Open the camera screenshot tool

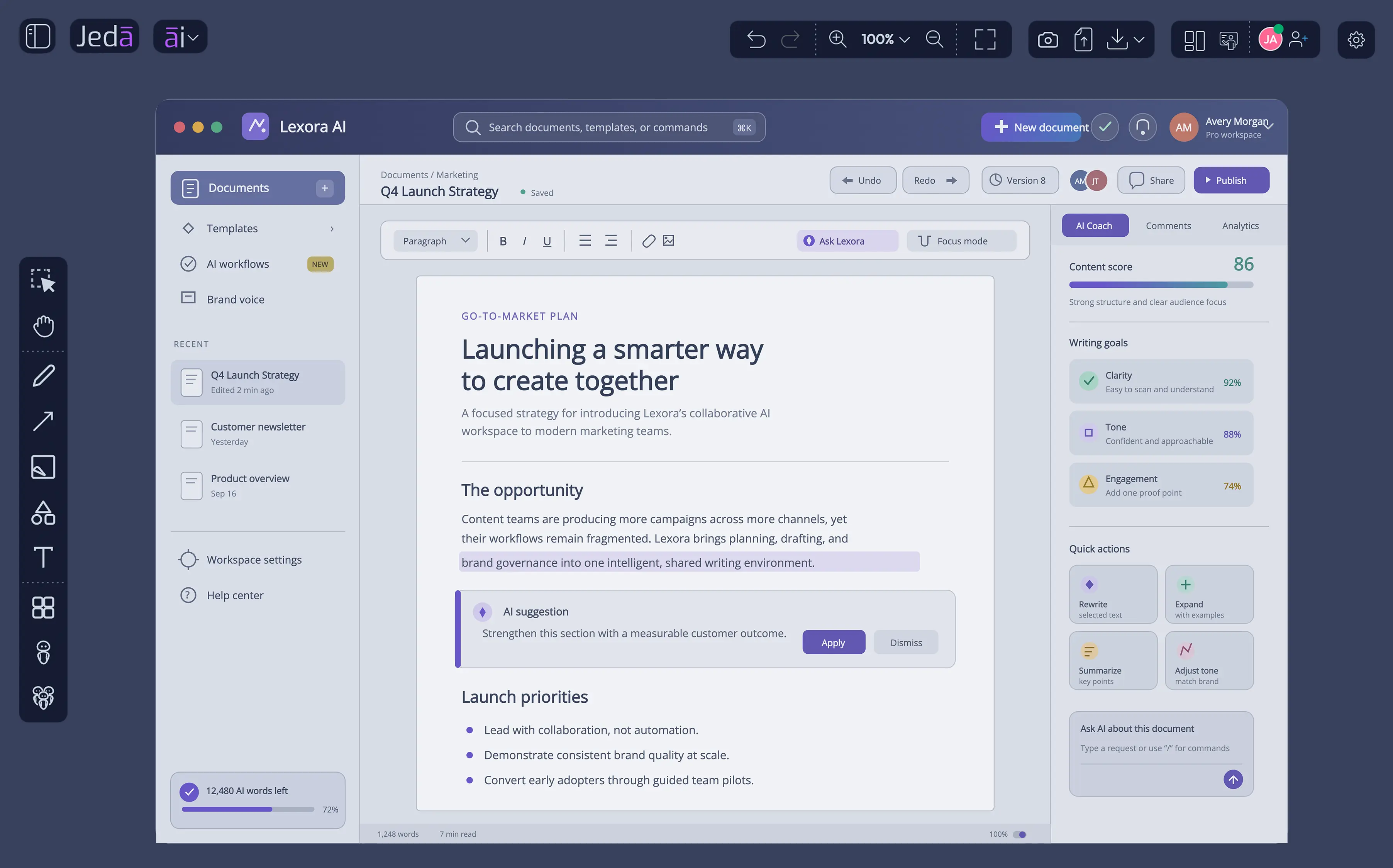click(x=1047, y=40)
